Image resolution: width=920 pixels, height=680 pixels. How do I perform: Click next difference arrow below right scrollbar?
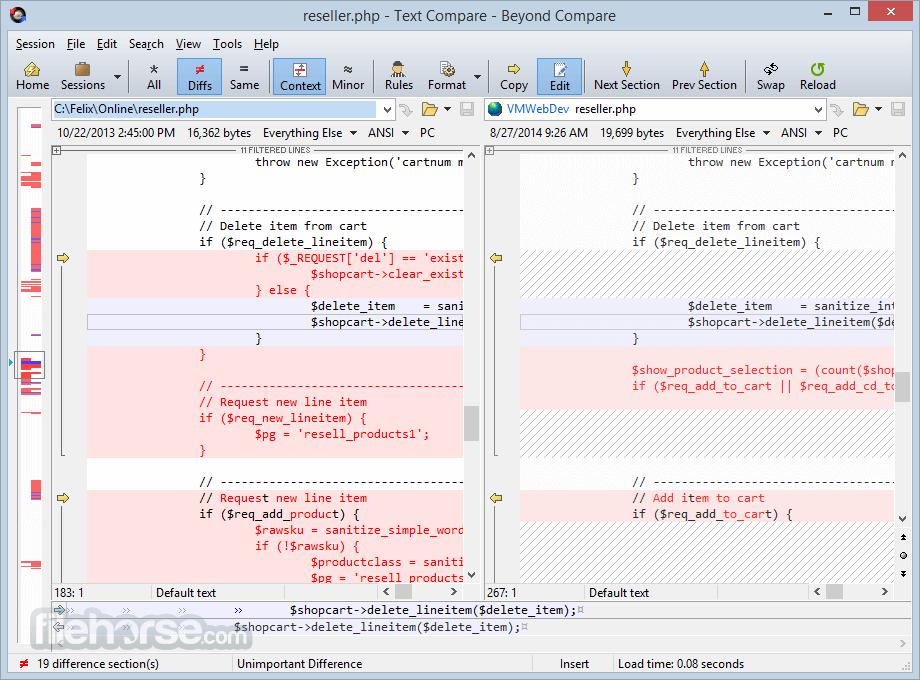click(903, 574)
